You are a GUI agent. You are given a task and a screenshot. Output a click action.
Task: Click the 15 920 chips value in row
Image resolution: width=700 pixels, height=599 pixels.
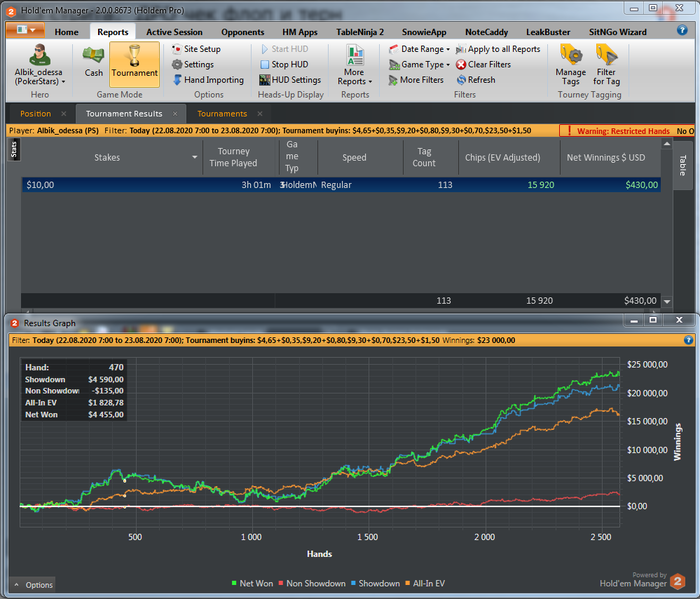click(541, 185)
